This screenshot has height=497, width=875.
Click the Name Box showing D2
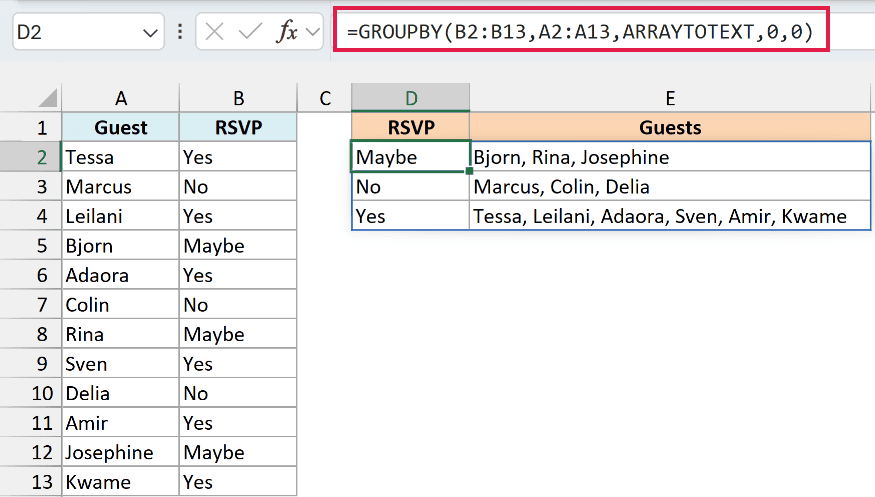(x=88, y=32)
